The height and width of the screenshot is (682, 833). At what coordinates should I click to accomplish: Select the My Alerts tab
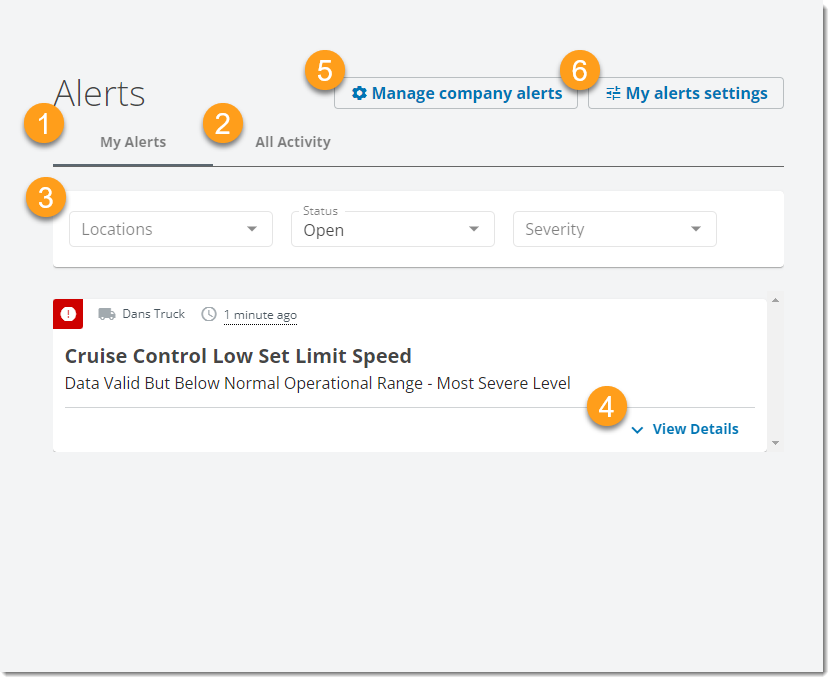click(x=132, y=141)
